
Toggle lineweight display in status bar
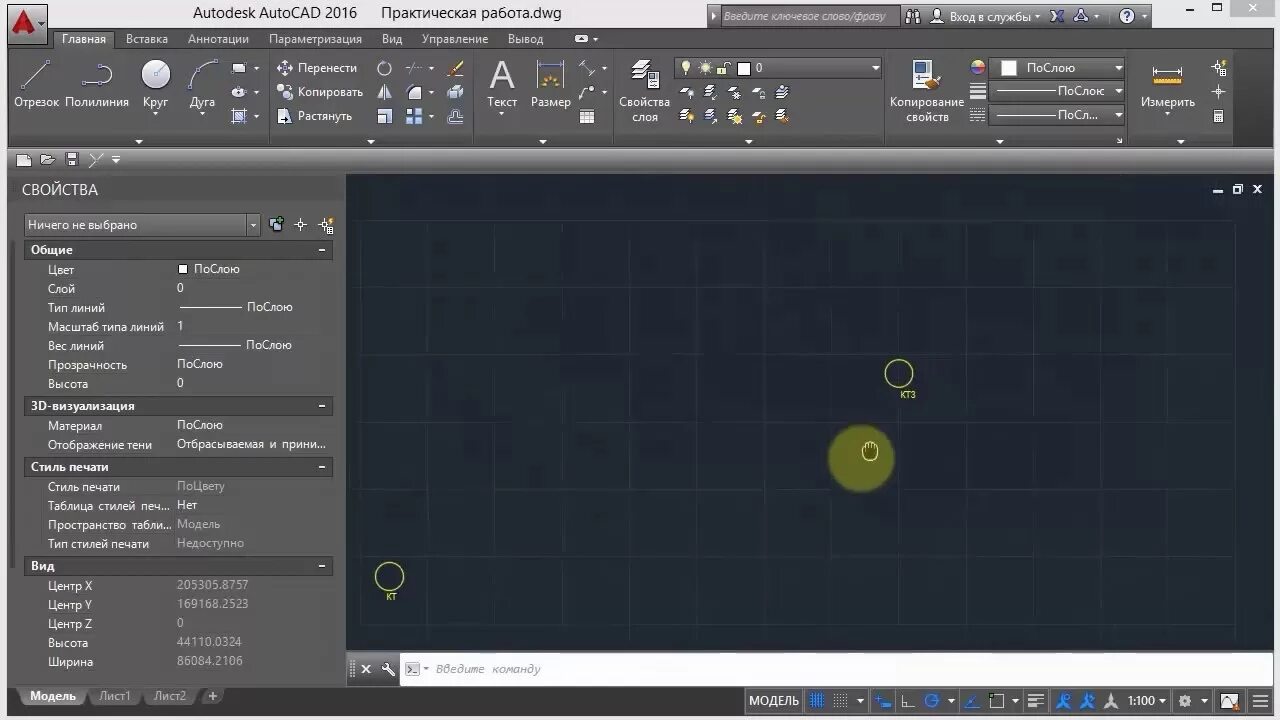tap(1036, 701)
